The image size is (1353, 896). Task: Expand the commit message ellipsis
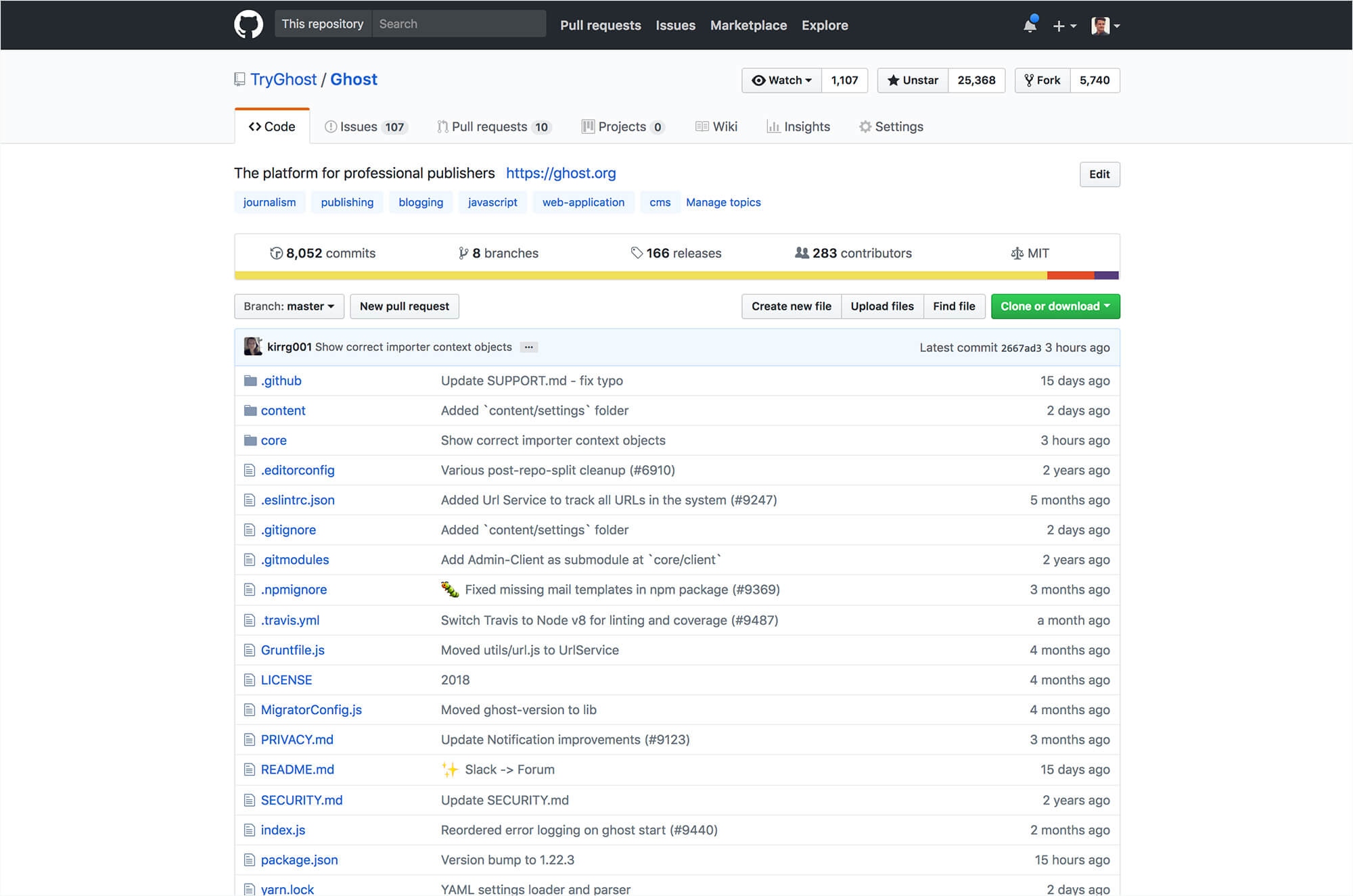point(528,347)
